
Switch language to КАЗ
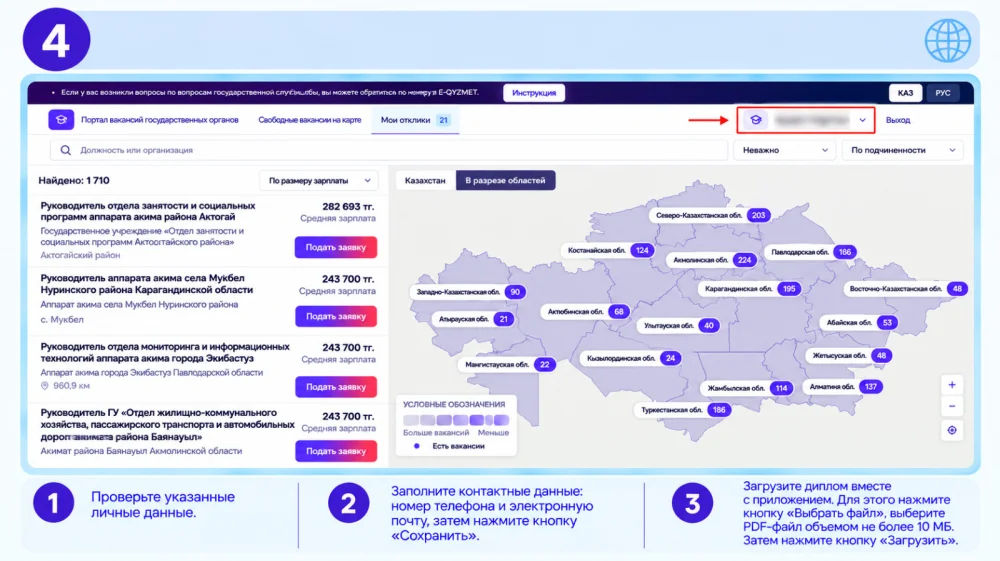905,93
